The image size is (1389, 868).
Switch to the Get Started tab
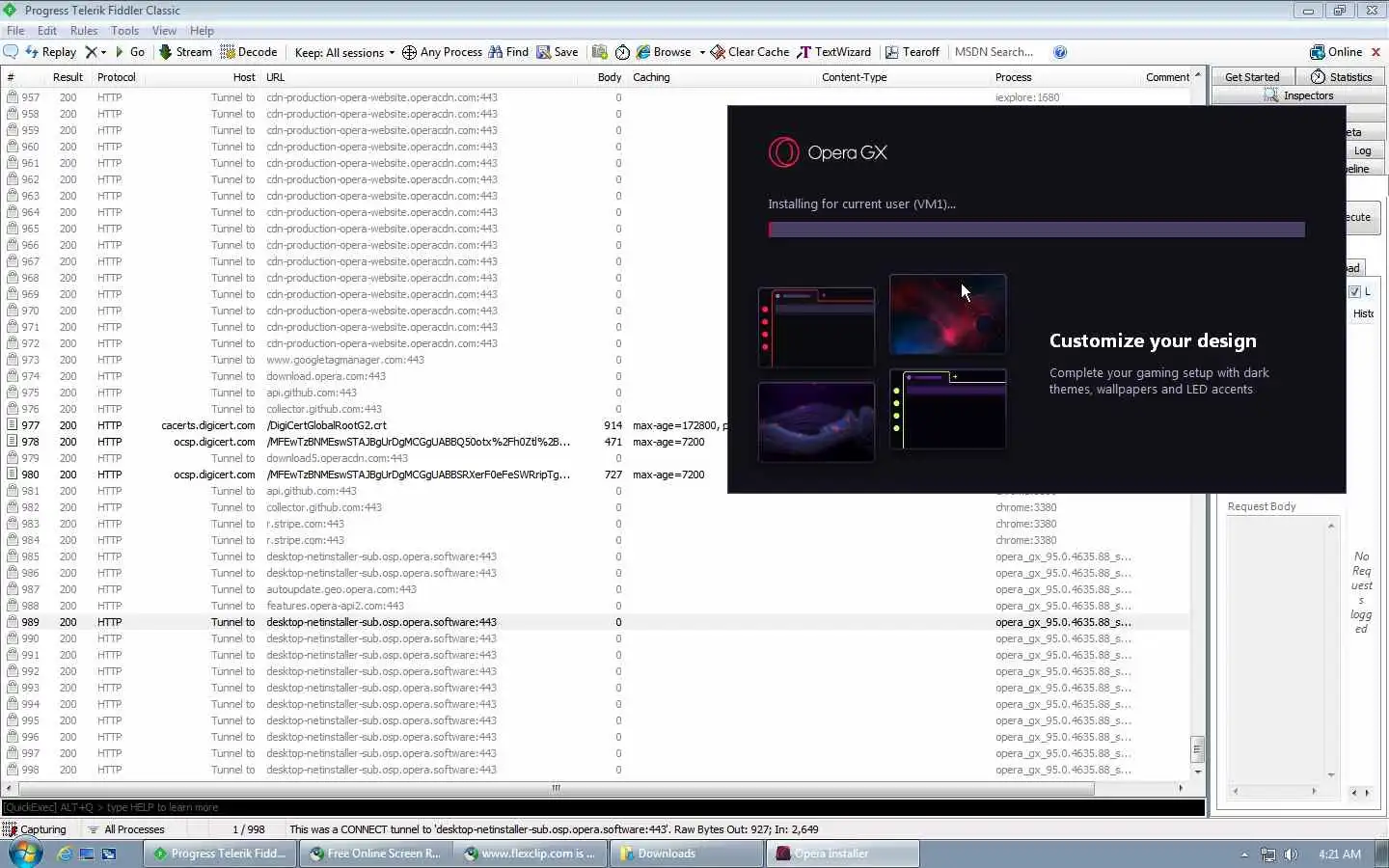(x=1252, y=77)
